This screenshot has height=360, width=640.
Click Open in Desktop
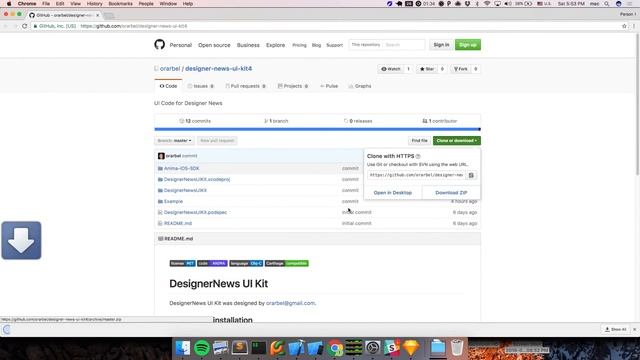tap(393, 193)
